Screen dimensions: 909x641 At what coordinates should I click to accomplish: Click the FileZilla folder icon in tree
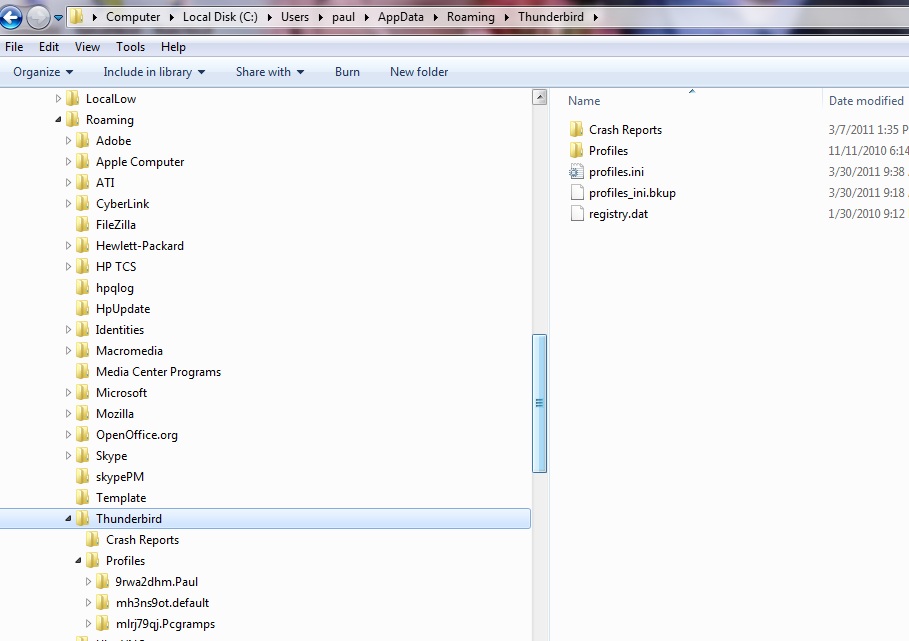click(82, 225)
